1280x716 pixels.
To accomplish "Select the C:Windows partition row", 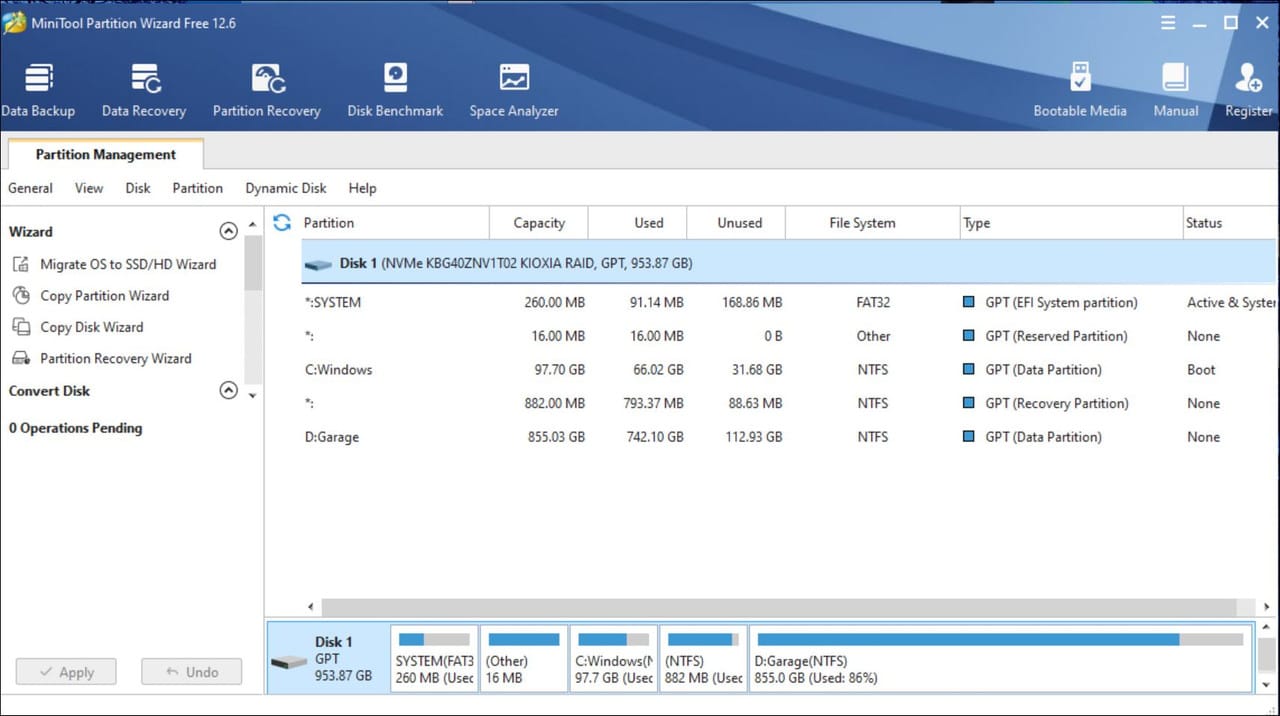I will (x=790, y=369).
